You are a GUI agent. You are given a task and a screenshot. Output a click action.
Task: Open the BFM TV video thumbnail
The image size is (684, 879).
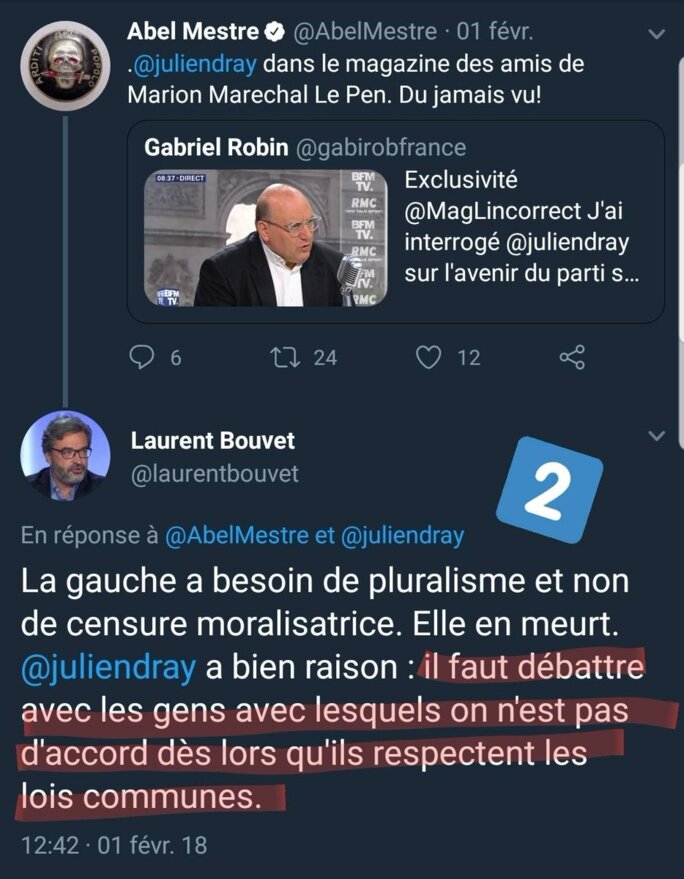pyautogui.click(x=252, y=238)
